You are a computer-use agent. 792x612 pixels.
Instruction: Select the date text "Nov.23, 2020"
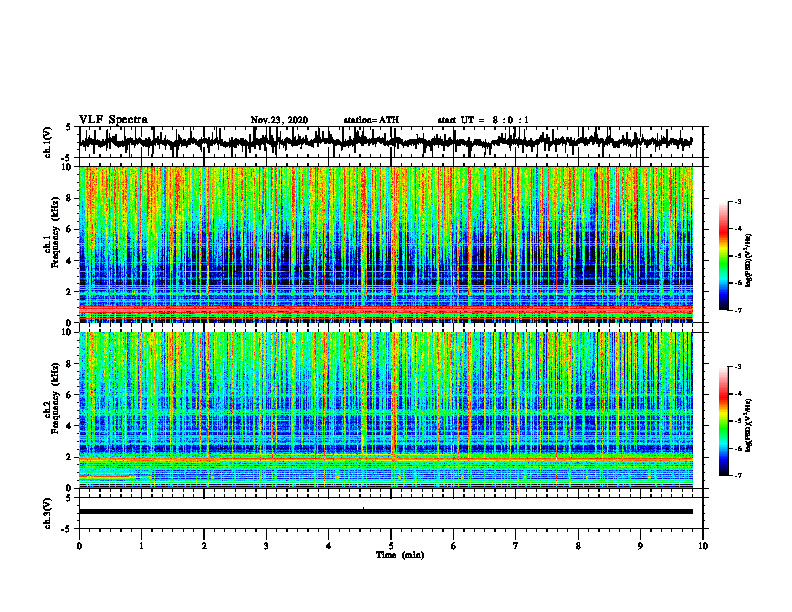(279, 120)
